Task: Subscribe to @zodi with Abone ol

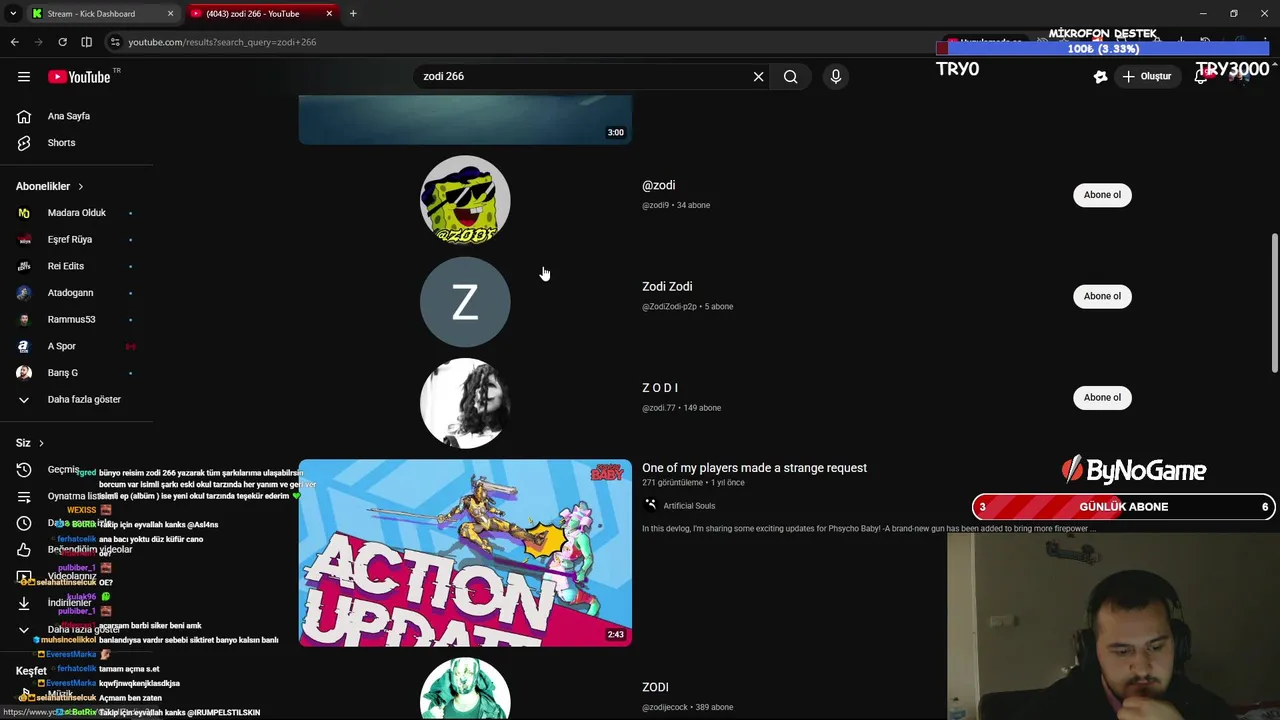Action: 1102,195
